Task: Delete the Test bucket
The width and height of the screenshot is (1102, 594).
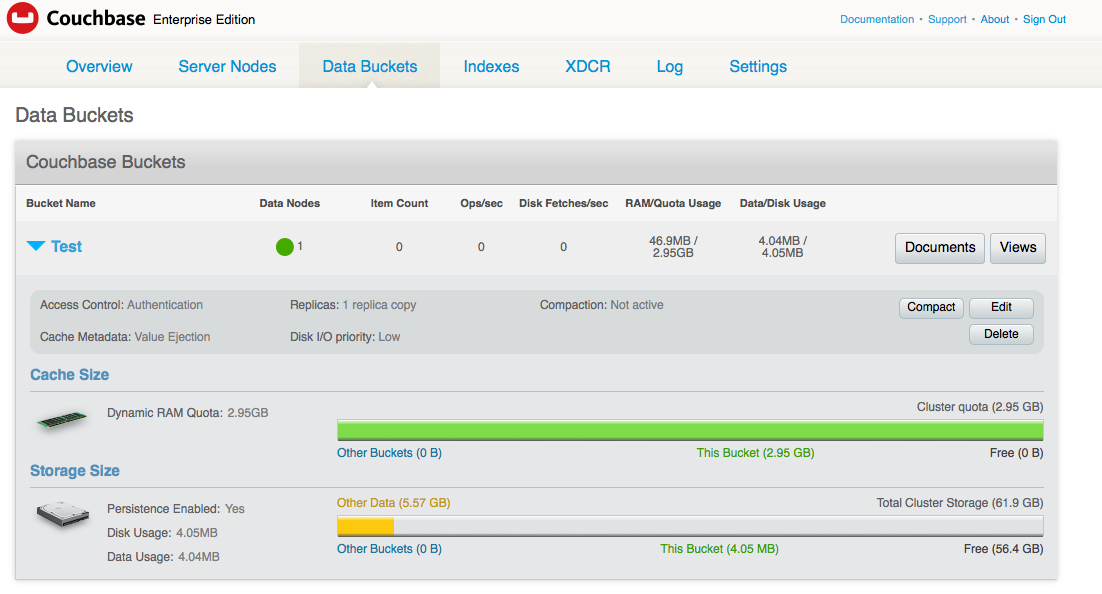Action: tap(1001, 335)
